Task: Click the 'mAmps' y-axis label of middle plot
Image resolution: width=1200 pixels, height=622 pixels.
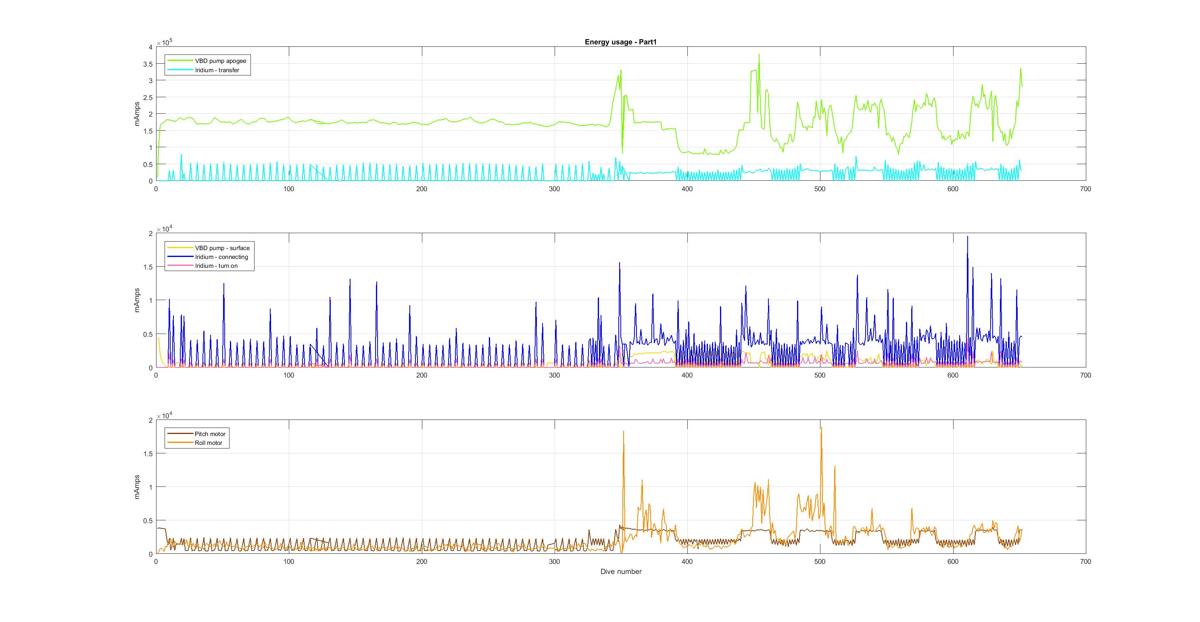Action: point(138,300)
